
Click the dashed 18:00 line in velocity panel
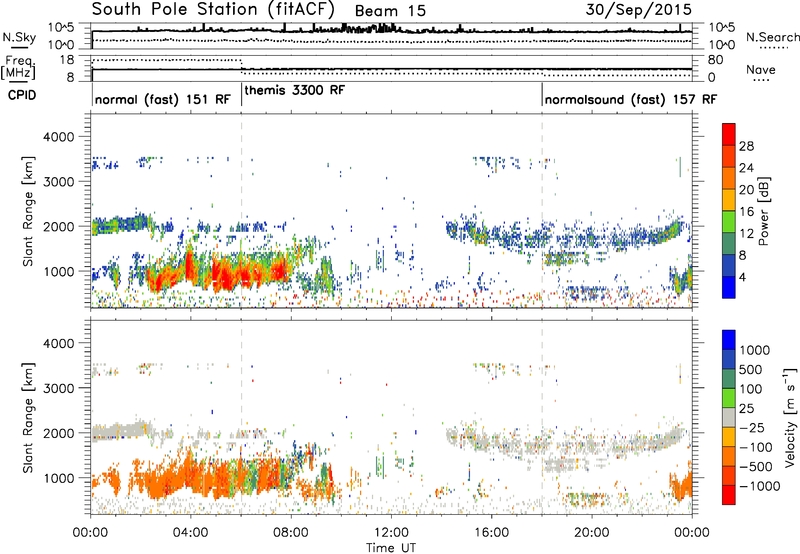tap(542, 417)
